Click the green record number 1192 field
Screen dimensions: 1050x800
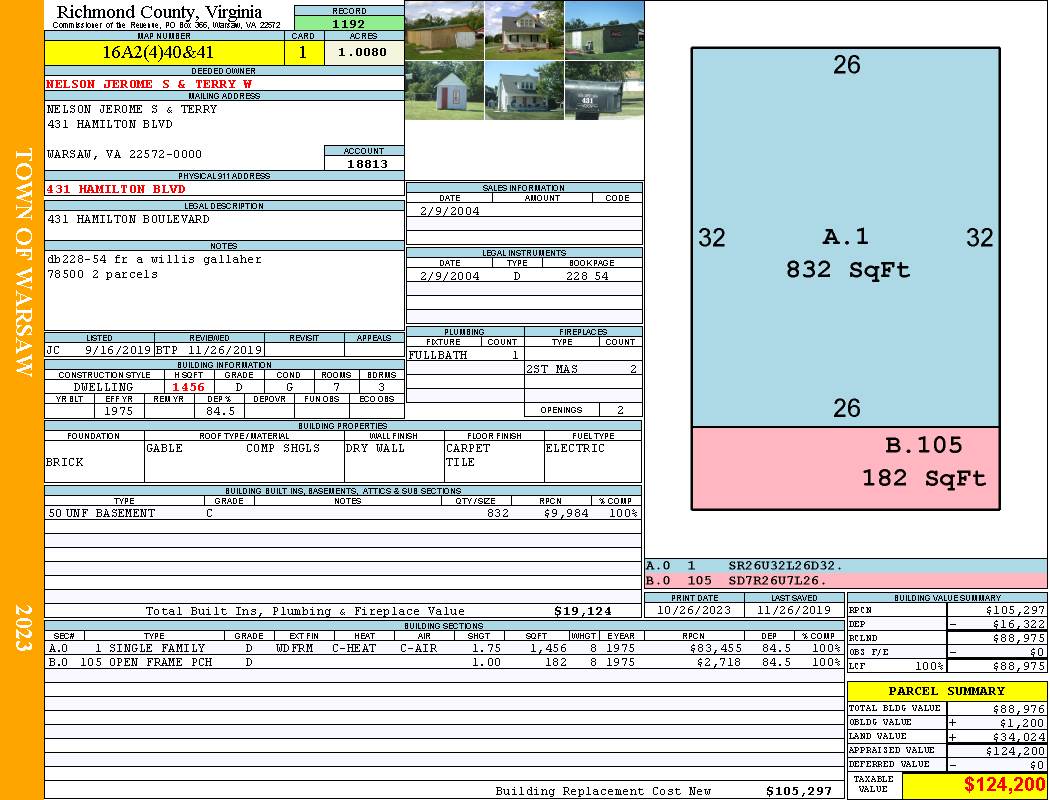(348, 23)
